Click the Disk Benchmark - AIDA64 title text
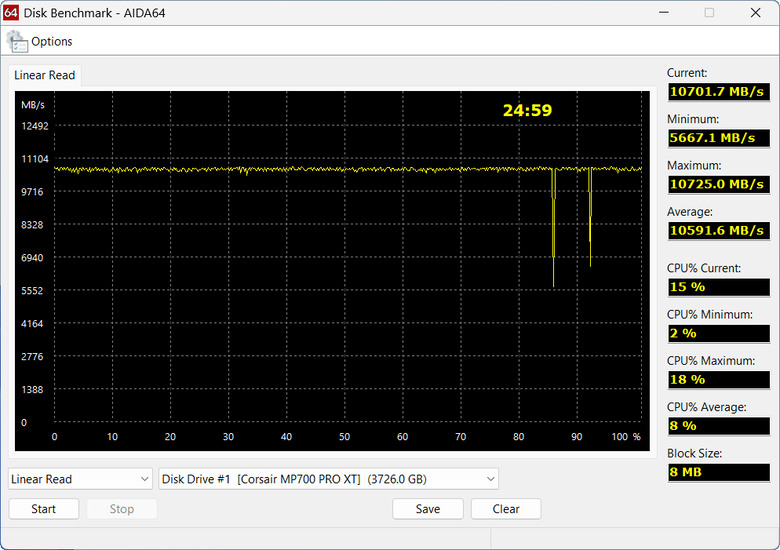 (x=95, y=13)
